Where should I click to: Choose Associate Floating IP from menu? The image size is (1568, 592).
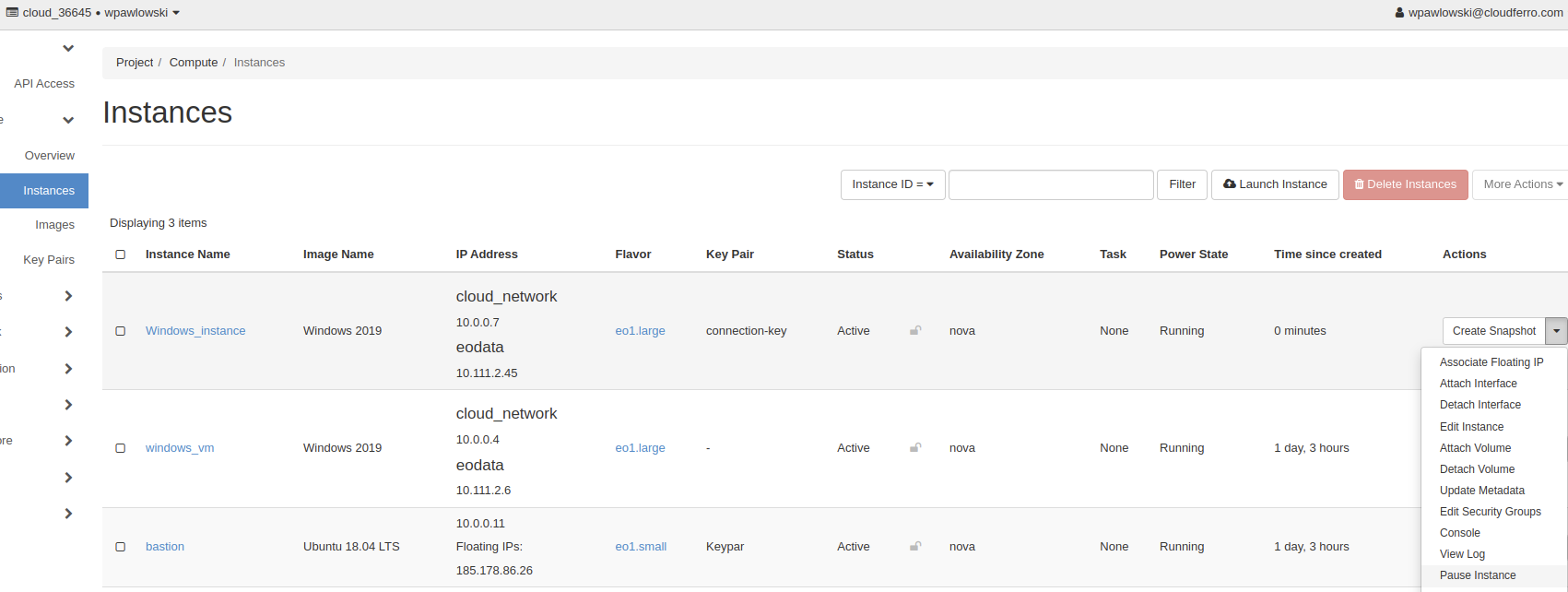1491,362
